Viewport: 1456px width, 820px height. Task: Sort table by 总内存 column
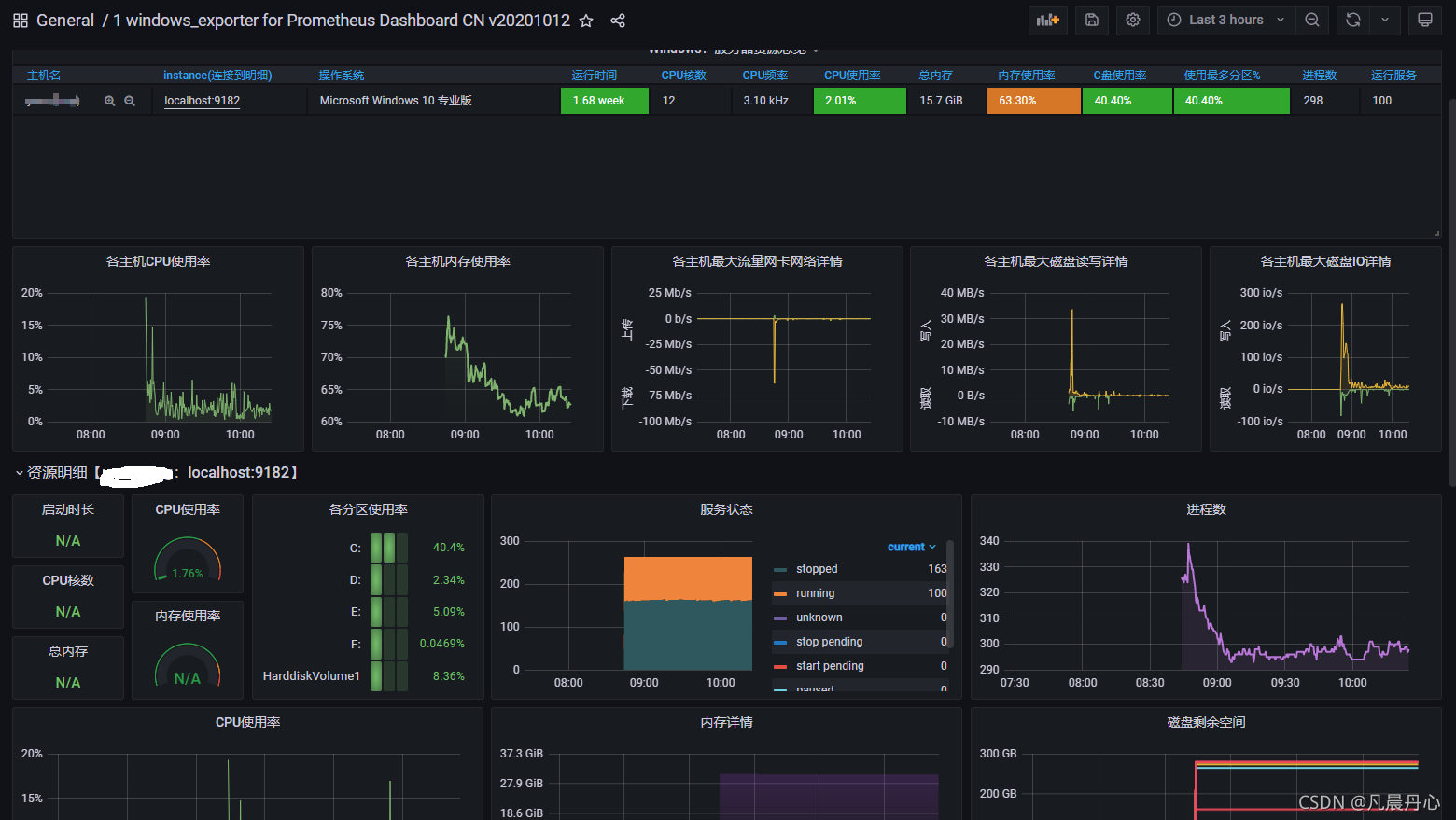[x=936, y=76]
